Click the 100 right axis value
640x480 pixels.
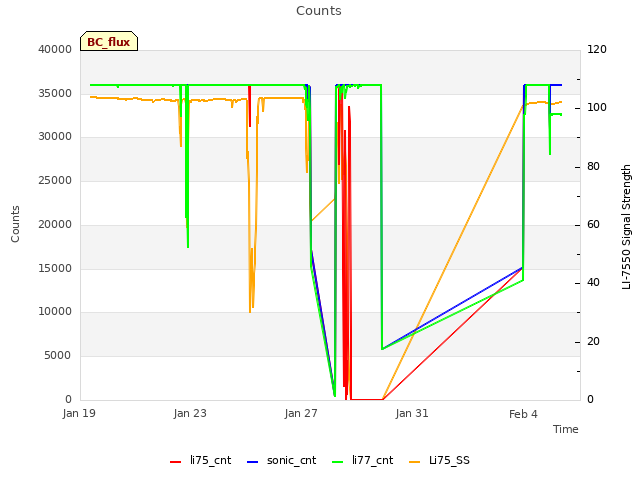(x=597, y=108)
